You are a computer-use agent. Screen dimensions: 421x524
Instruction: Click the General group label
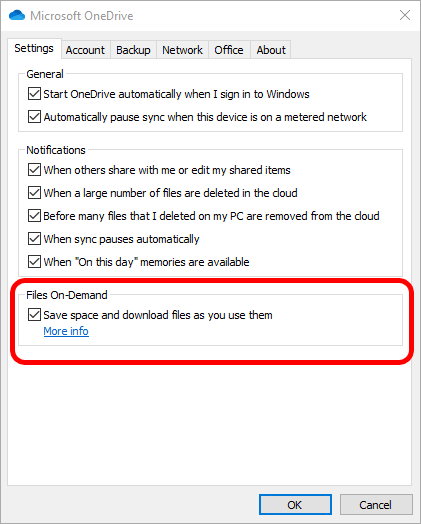45,74
